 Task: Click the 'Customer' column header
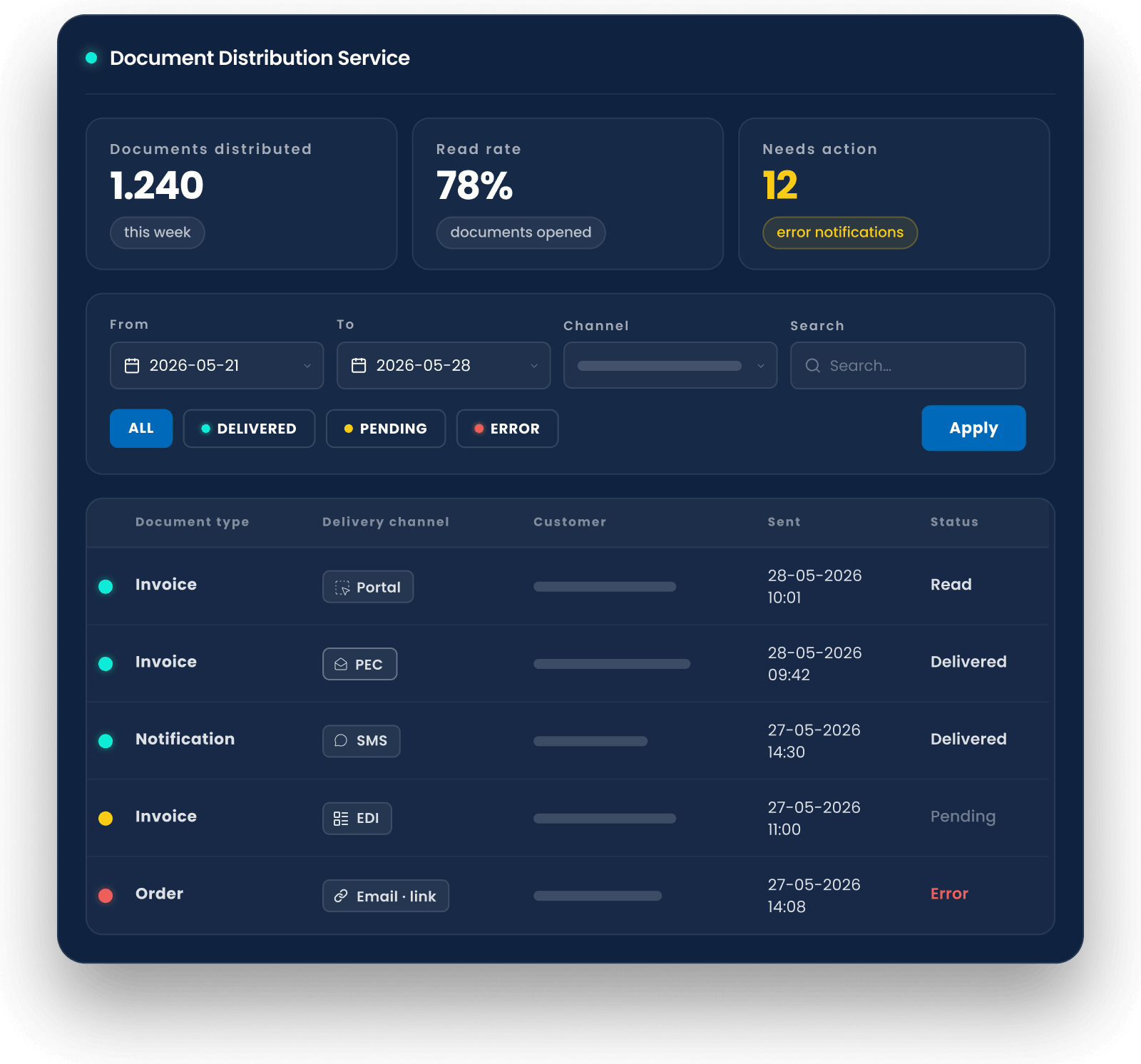[570, 522]
